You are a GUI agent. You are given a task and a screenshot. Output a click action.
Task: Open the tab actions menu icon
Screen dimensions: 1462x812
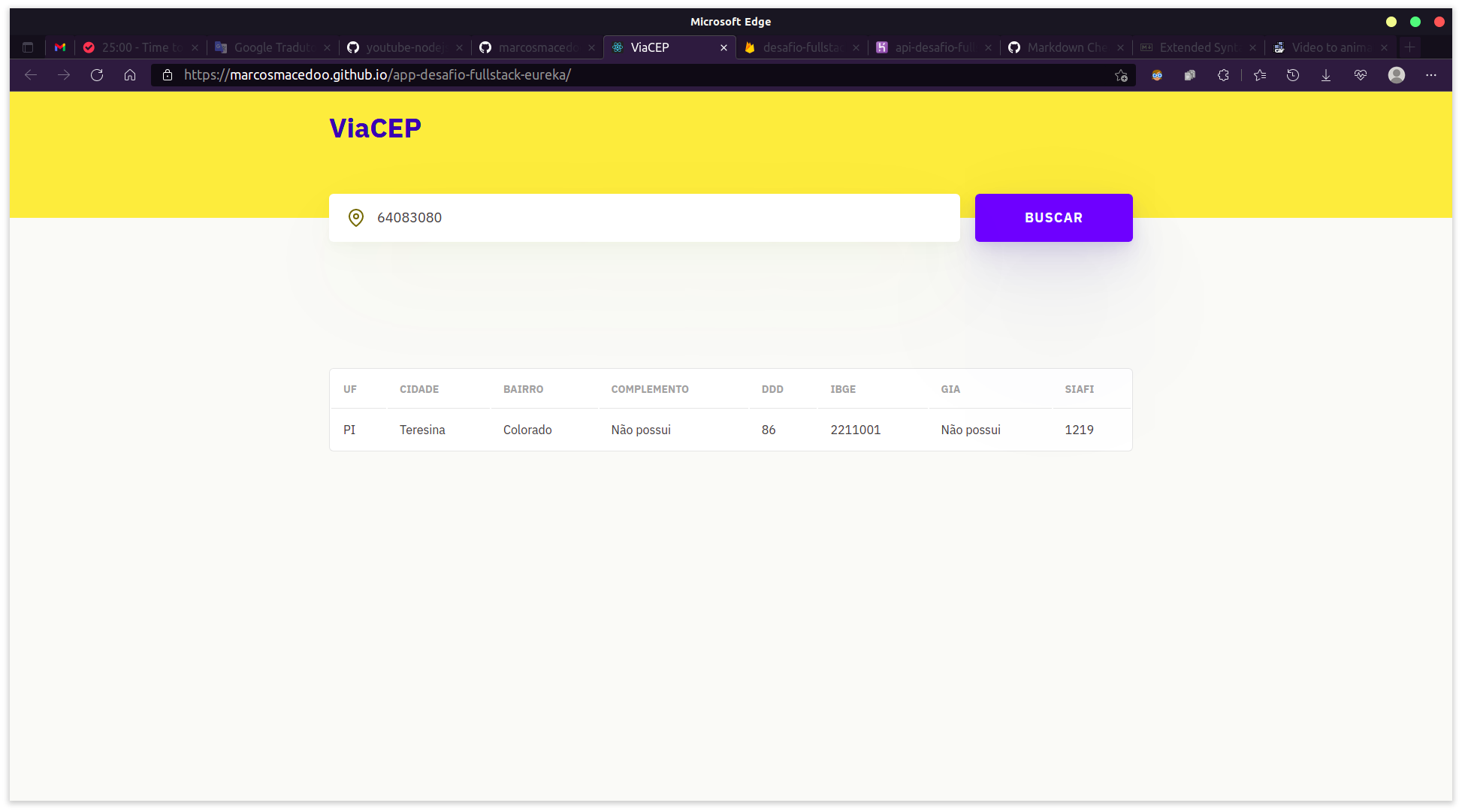[28, 47]
